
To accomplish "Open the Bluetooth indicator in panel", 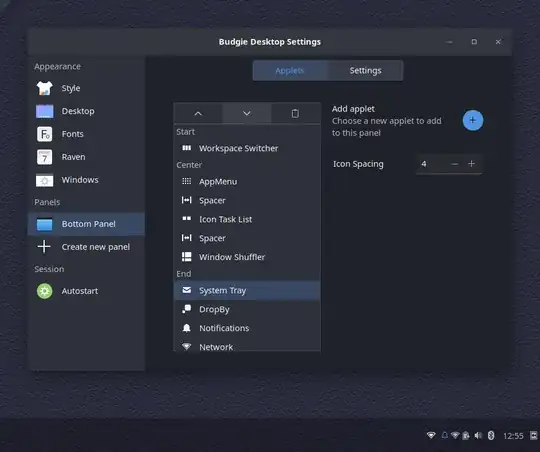I will pyautogui.click(x=491, y=435).
